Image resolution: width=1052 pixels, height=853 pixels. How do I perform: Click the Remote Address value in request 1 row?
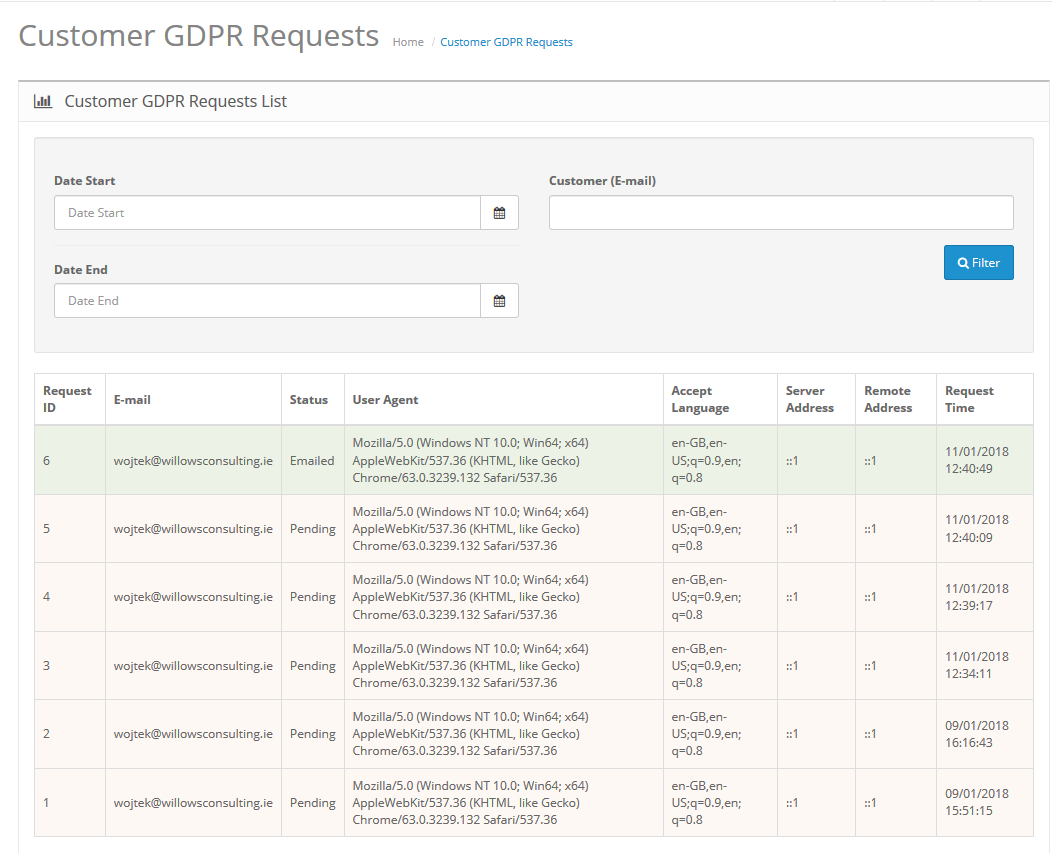point(870,803)
